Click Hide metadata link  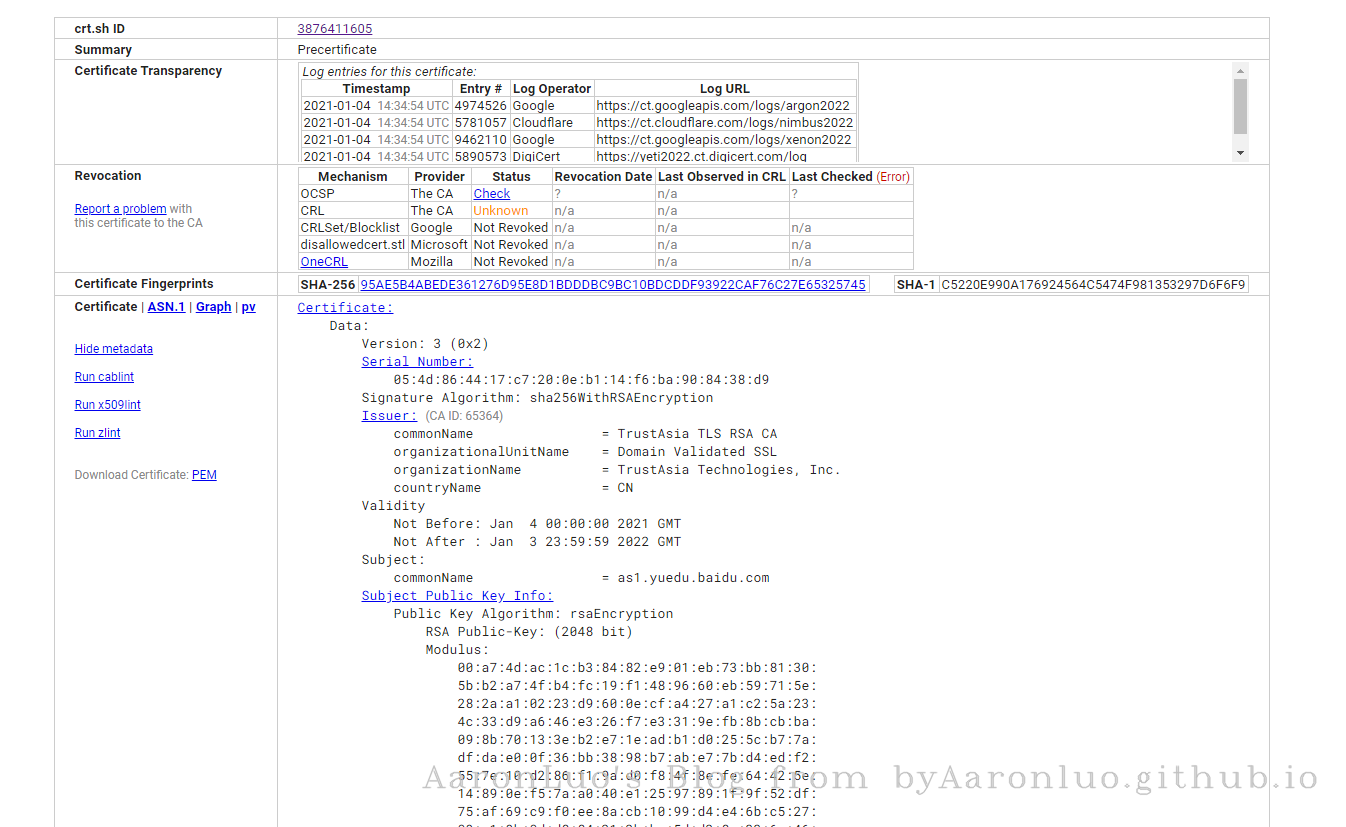(x=114, y=349)
